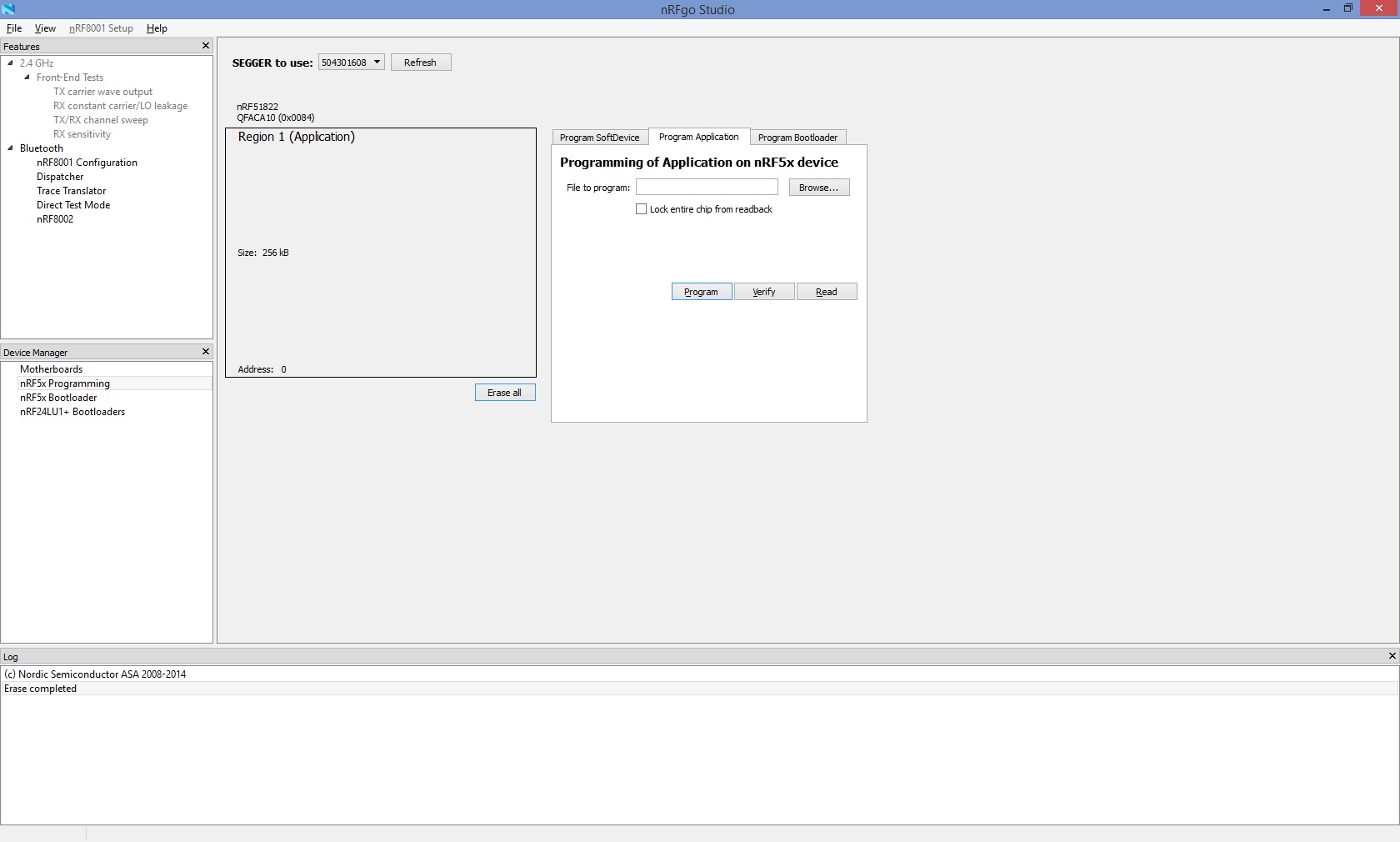Close the Log panel
Screen dimensions: 1400x842
(x=1392, y=656)
